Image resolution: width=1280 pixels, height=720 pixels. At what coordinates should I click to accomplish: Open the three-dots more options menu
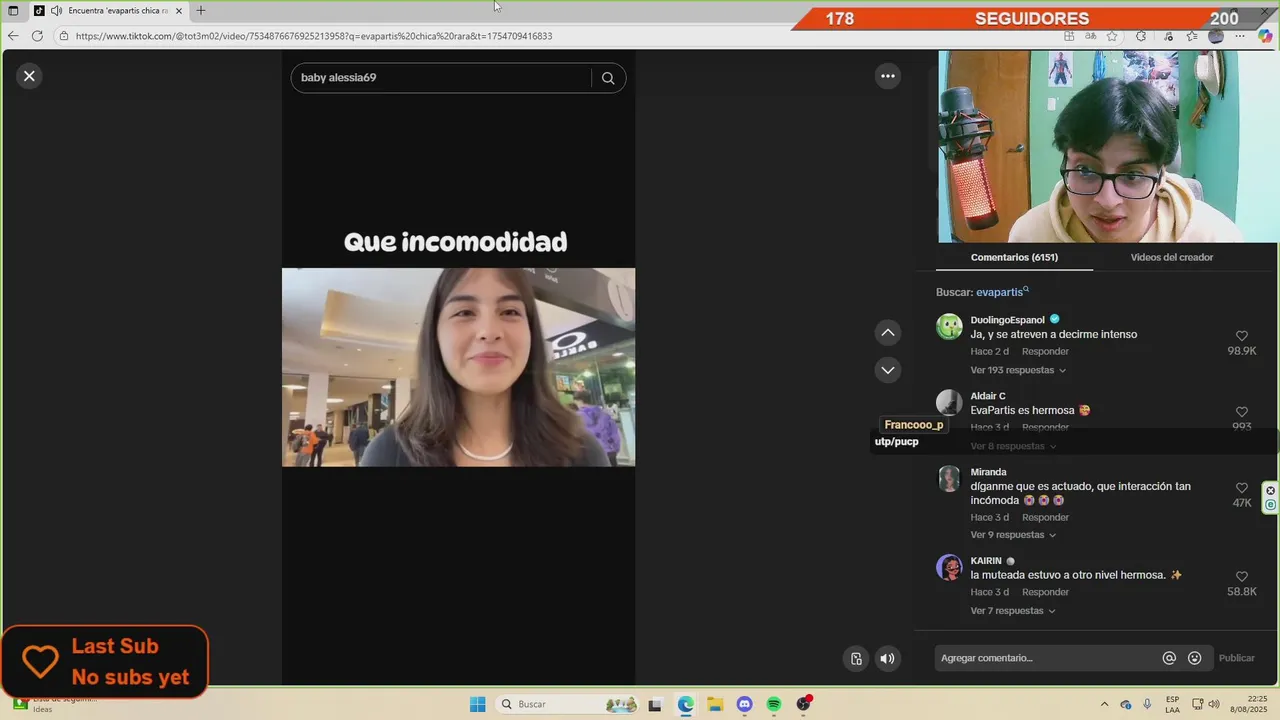[887, 76]
